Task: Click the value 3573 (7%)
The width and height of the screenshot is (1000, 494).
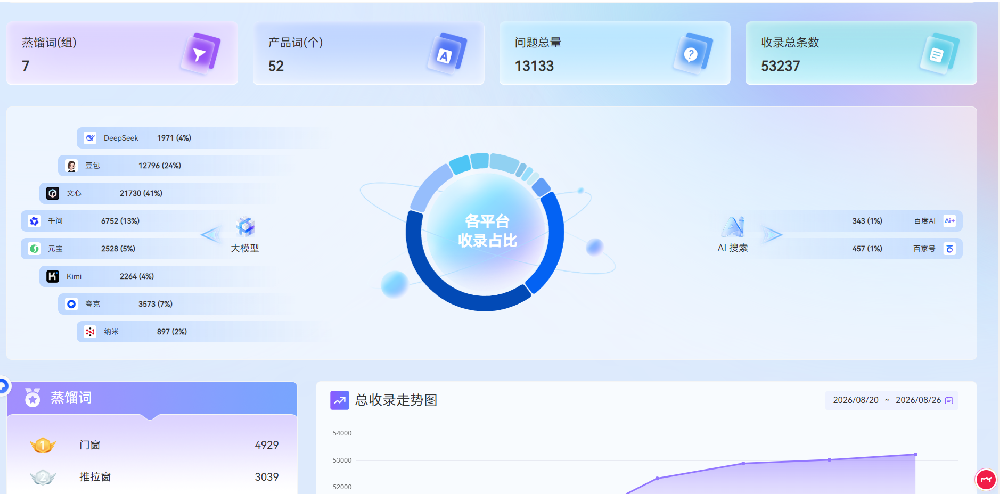Action: point(156,304)
